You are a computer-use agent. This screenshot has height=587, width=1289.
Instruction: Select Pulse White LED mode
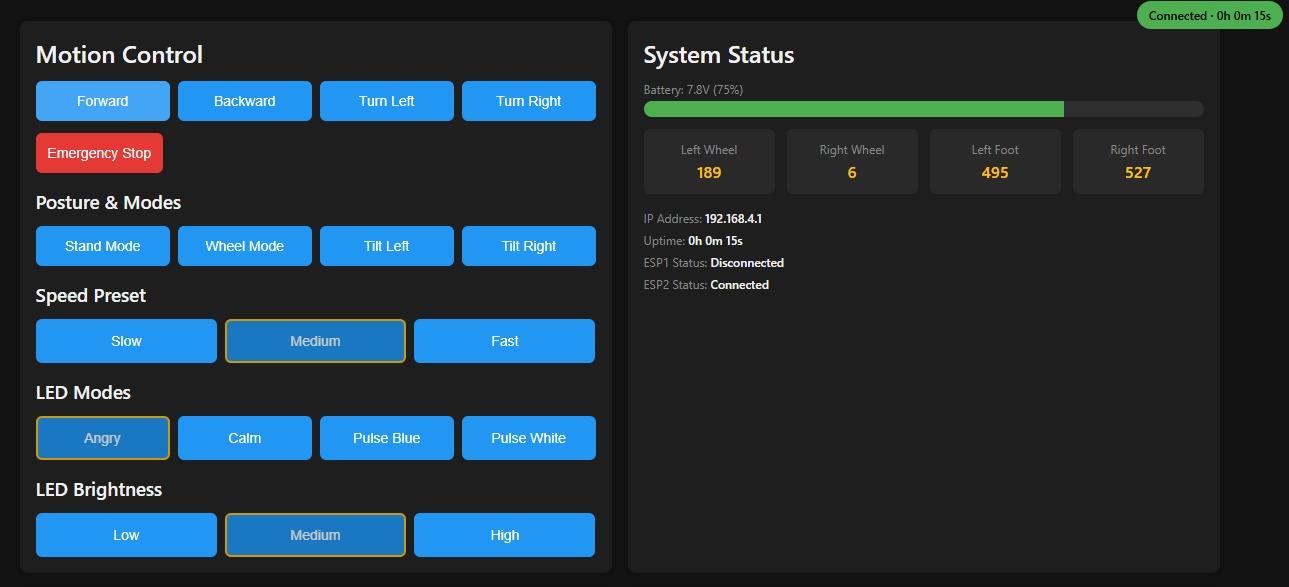coord(528,438)
